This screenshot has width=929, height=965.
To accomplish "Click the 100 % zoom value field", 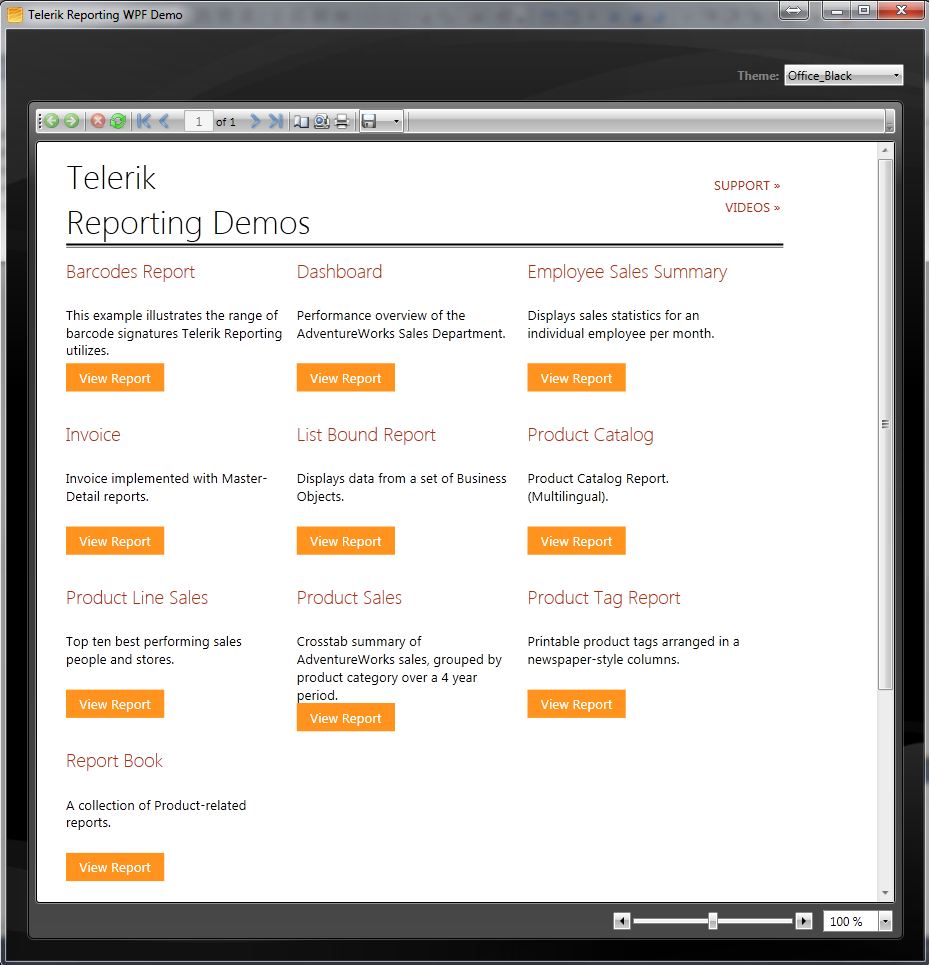I will point(850,921).
